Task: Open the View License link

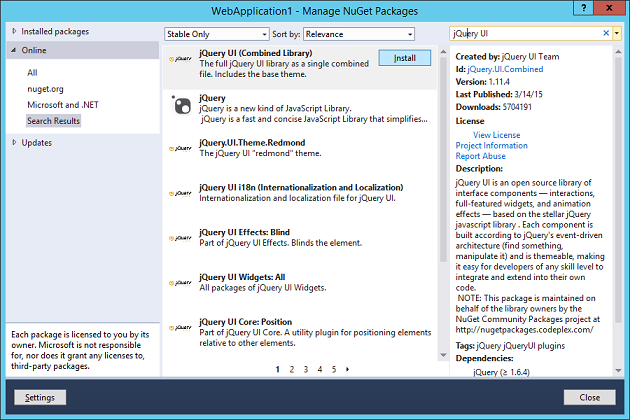Action: 496,135
